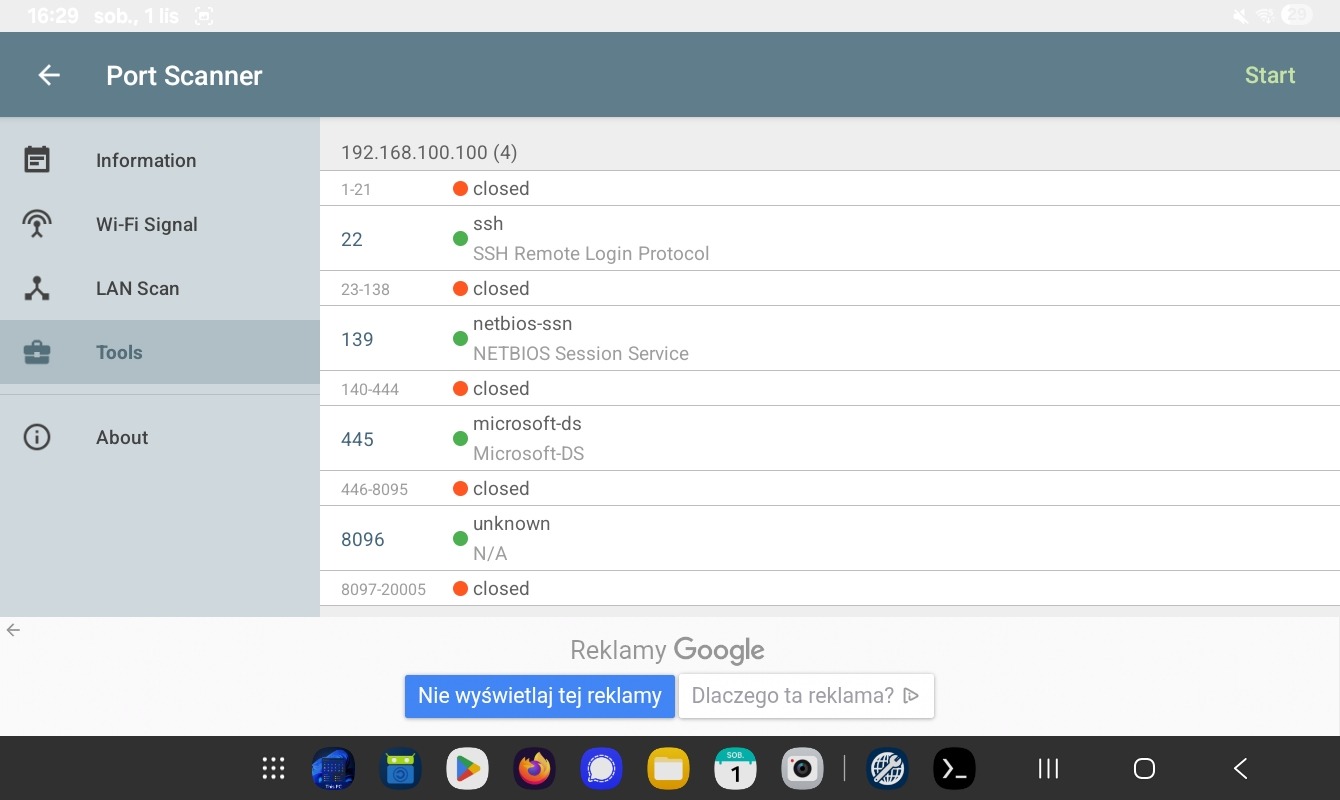Select port 139 netbios-ssn entry
The image size is (1340, 800).
(x=828, y=339)
